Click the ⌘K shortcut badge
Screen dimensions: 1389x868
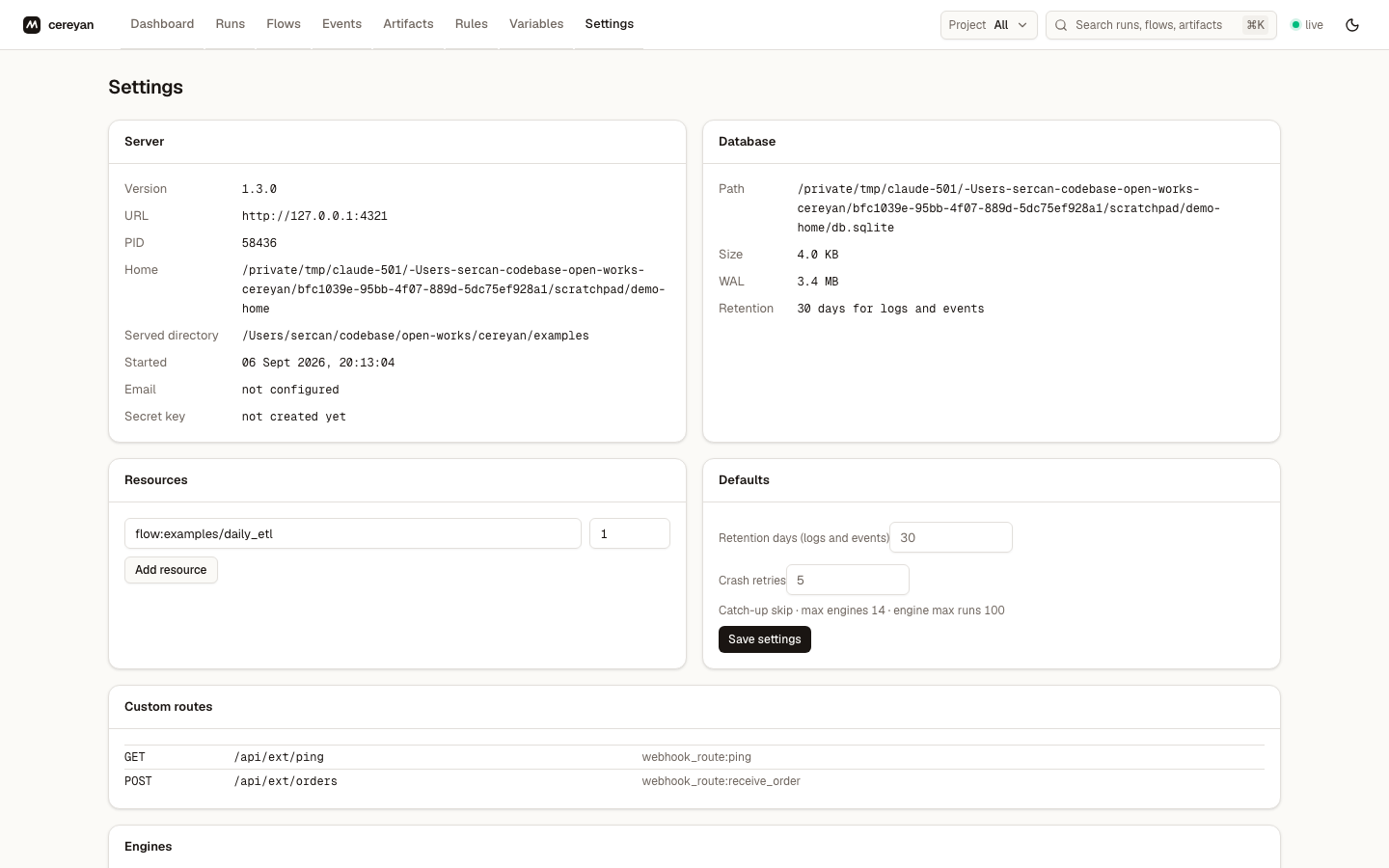click(1255, 25)
